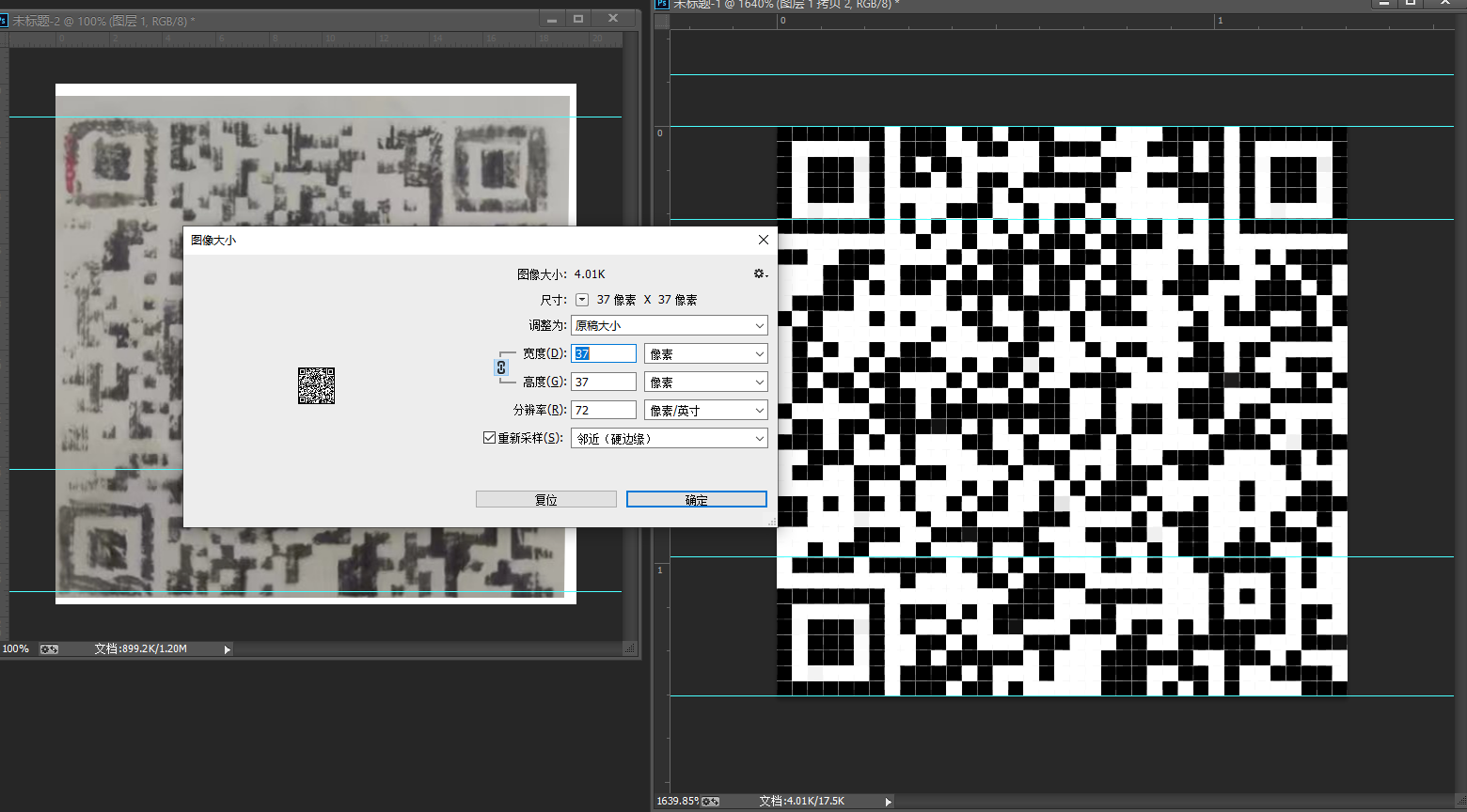Open status arrow next to 文档:899.2K/1.20M

(227, 649)
